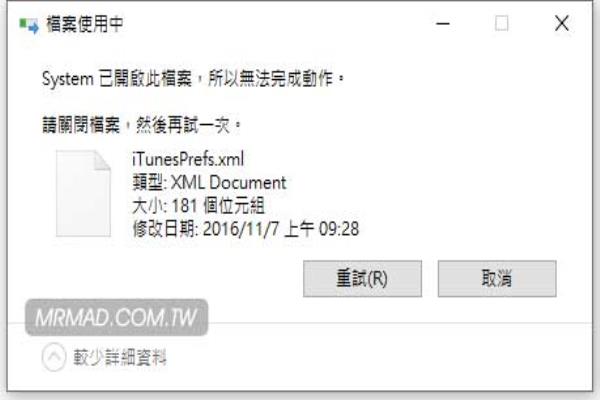Image resolution: width=600 pixels, height=400 pixels.
Task: Minimize the 檔案使用中 dialog window
Action: point(443,24)
